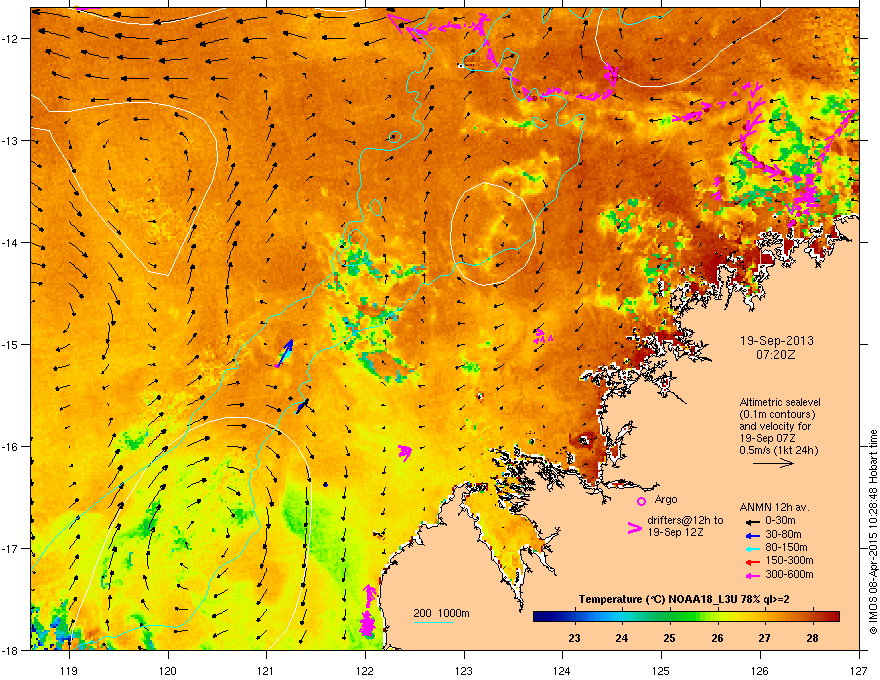Click longitude axis label 121
The width and height of the screenshot is (880, 680).
point(266,670)
